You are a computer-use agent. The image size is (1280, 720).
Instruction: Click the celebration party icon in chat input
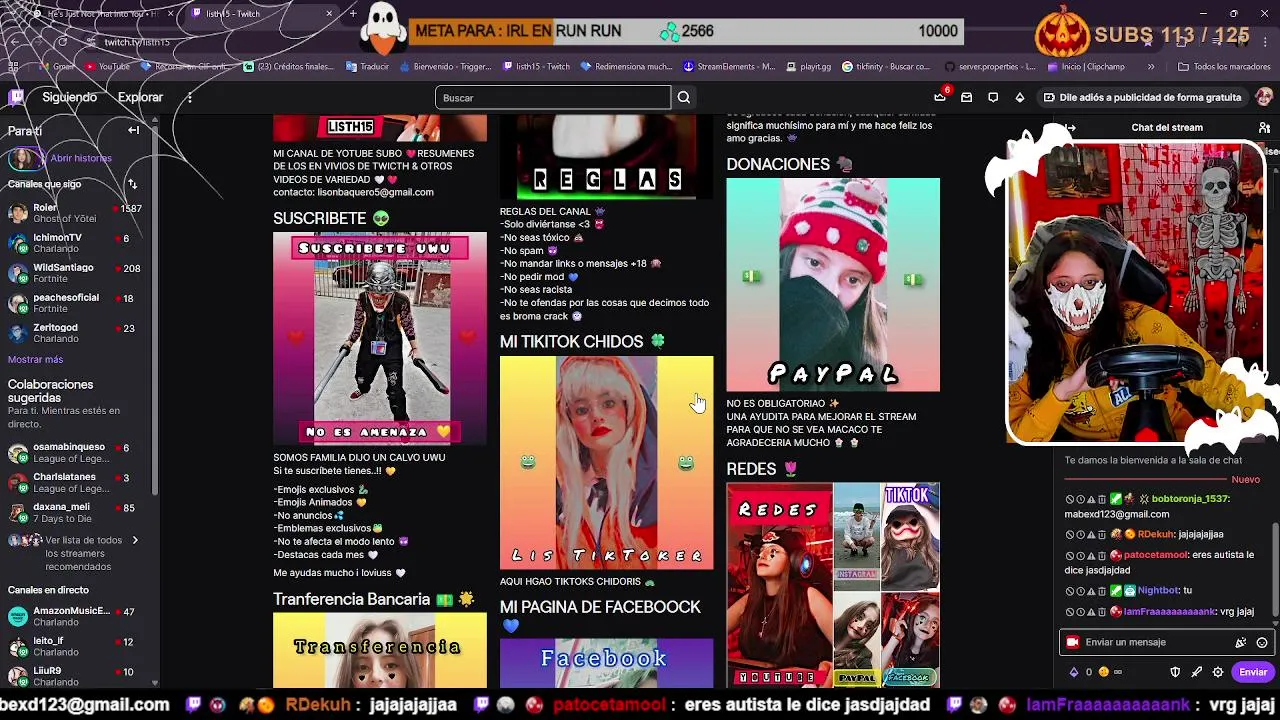1241,642
